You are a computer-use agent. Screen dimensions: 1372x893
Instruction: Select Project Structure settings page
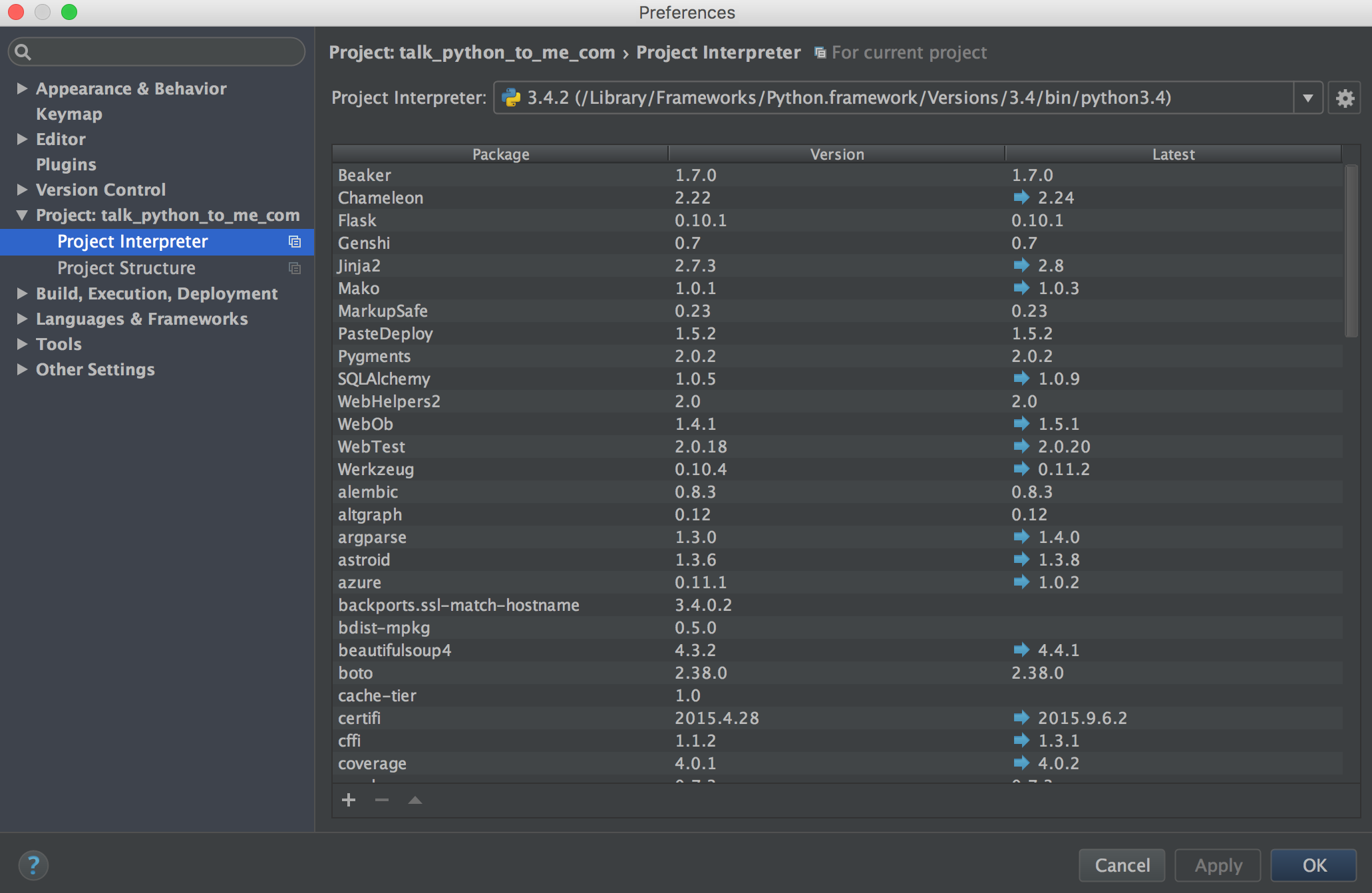(x=126, y=268)
